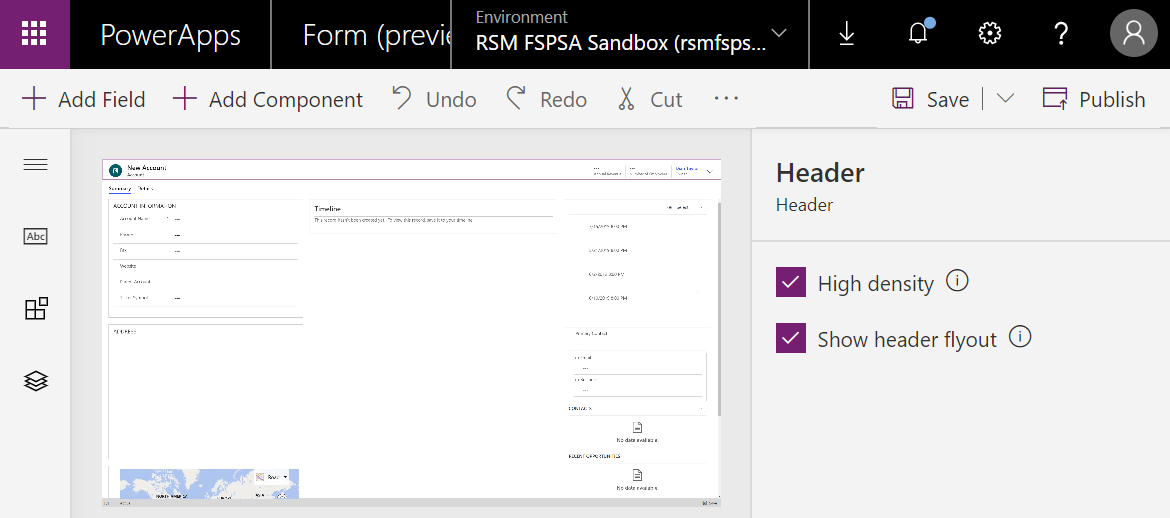Uncheck the Show header flyout checkbox
The height and width of the screenshot is (518, 1170).
[791, 339]
